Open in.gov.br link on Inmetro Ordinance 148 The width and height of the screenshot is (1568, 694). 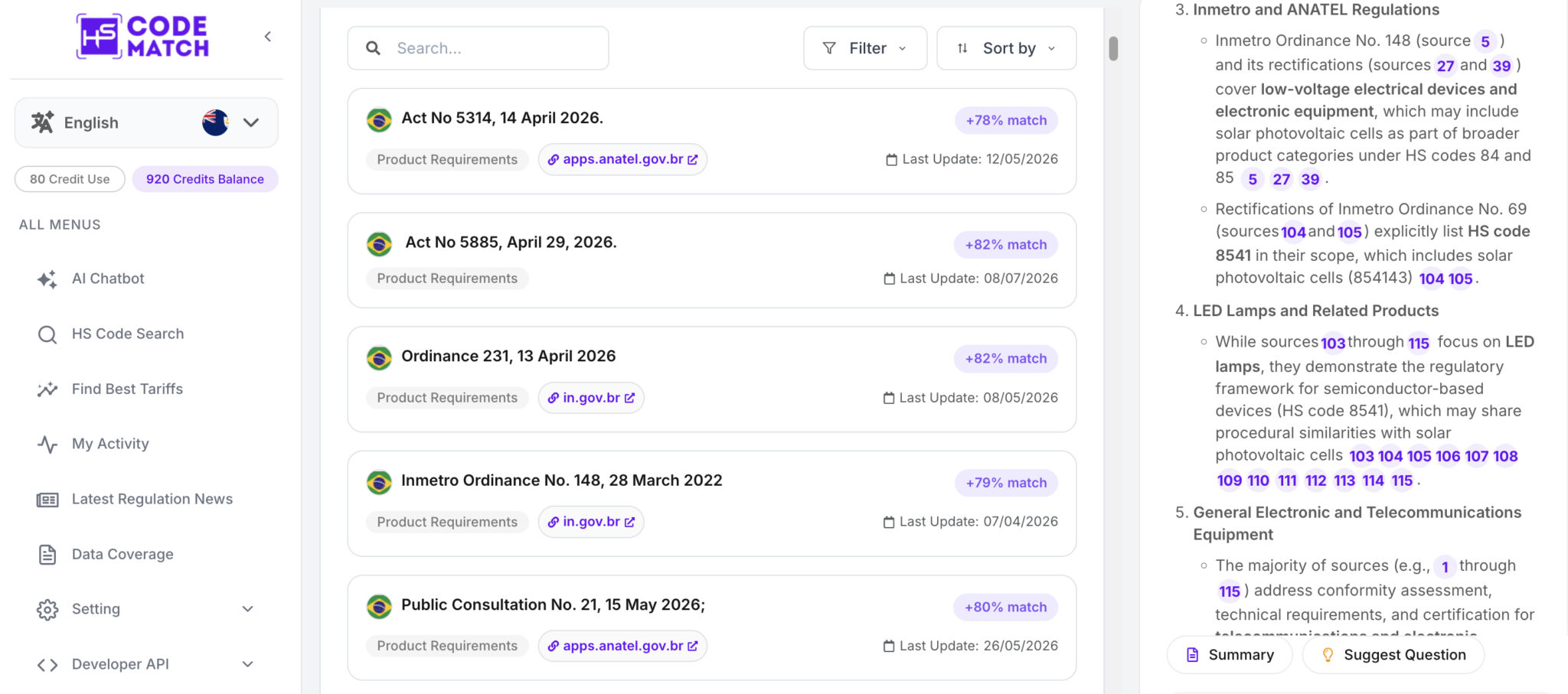591,522
